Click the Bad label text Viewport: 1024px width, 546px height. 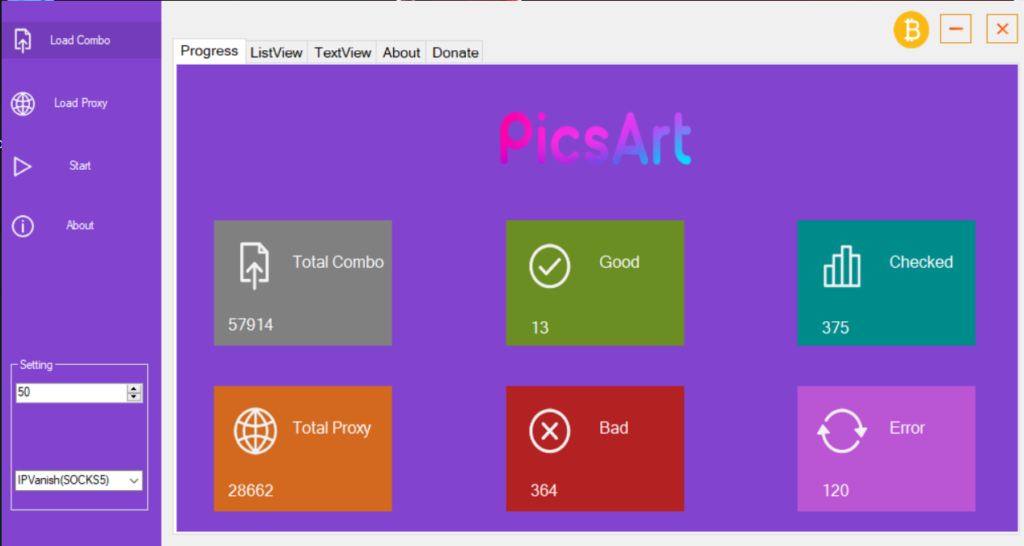[x=614, y=428]
